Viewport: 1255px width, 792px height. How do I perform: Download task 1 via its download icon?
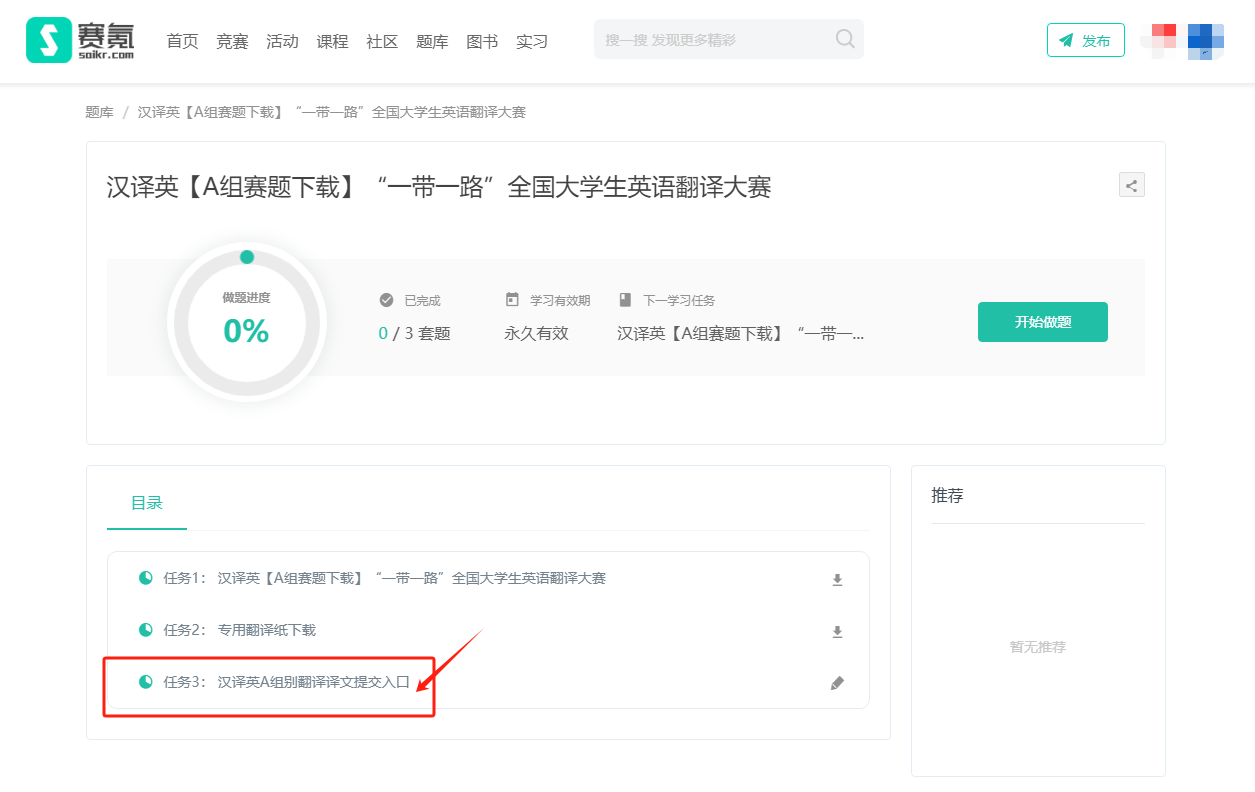click(837, 580)
